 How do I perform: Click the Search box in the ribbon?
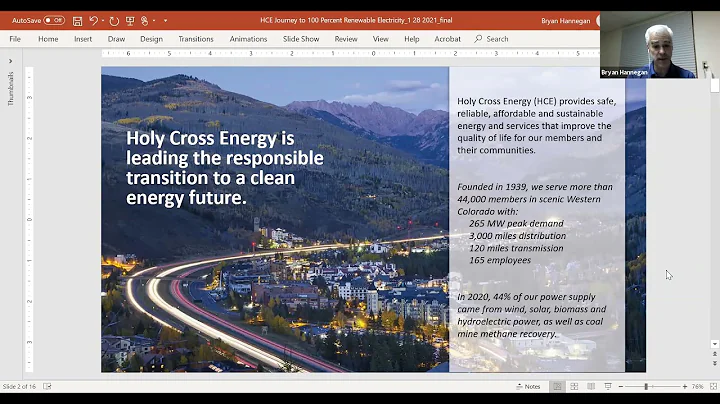tap(492, 39)
